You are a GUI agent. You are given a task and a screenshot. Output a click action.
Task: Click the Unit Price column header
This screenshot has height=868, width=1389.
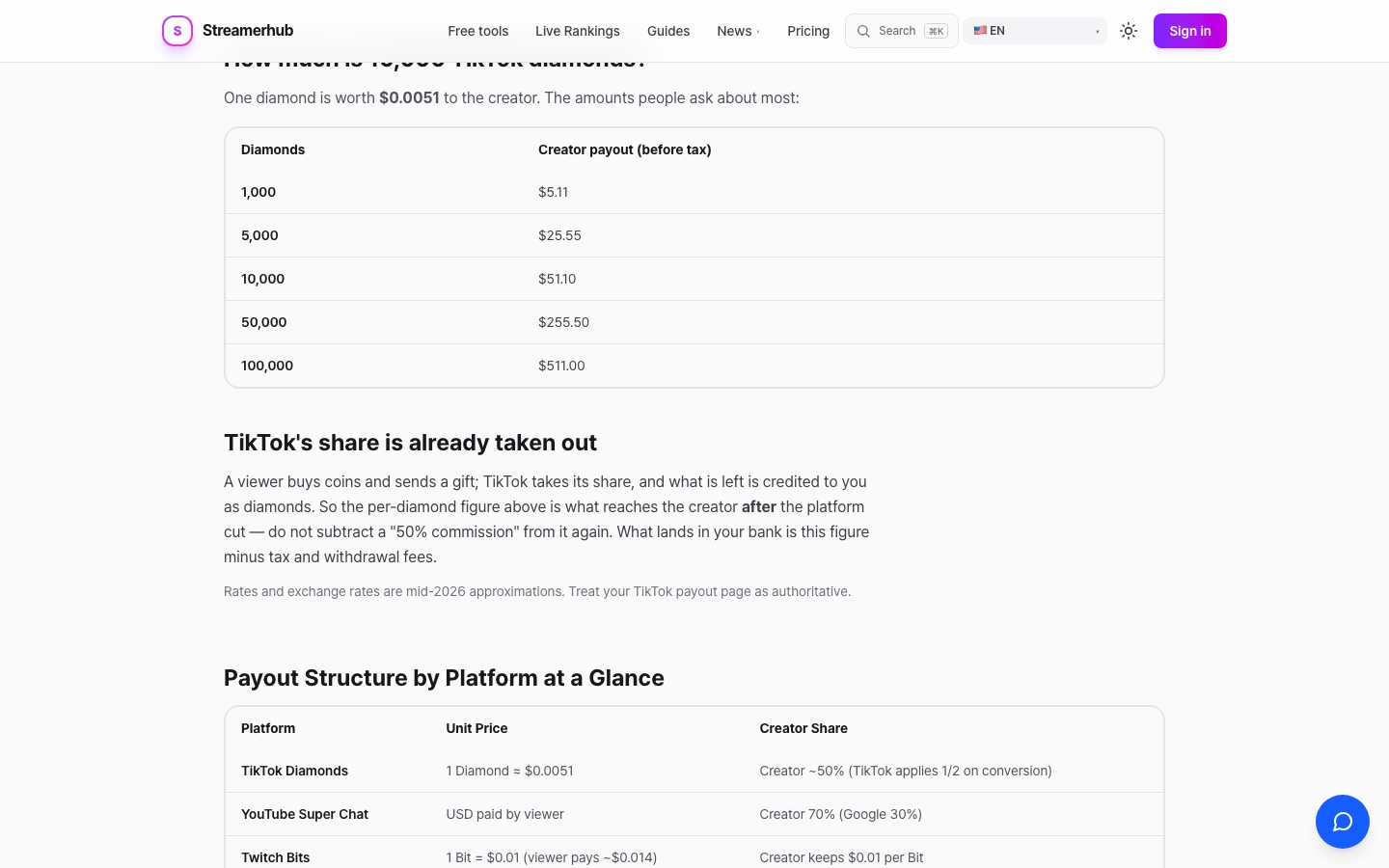coord(477,728)
